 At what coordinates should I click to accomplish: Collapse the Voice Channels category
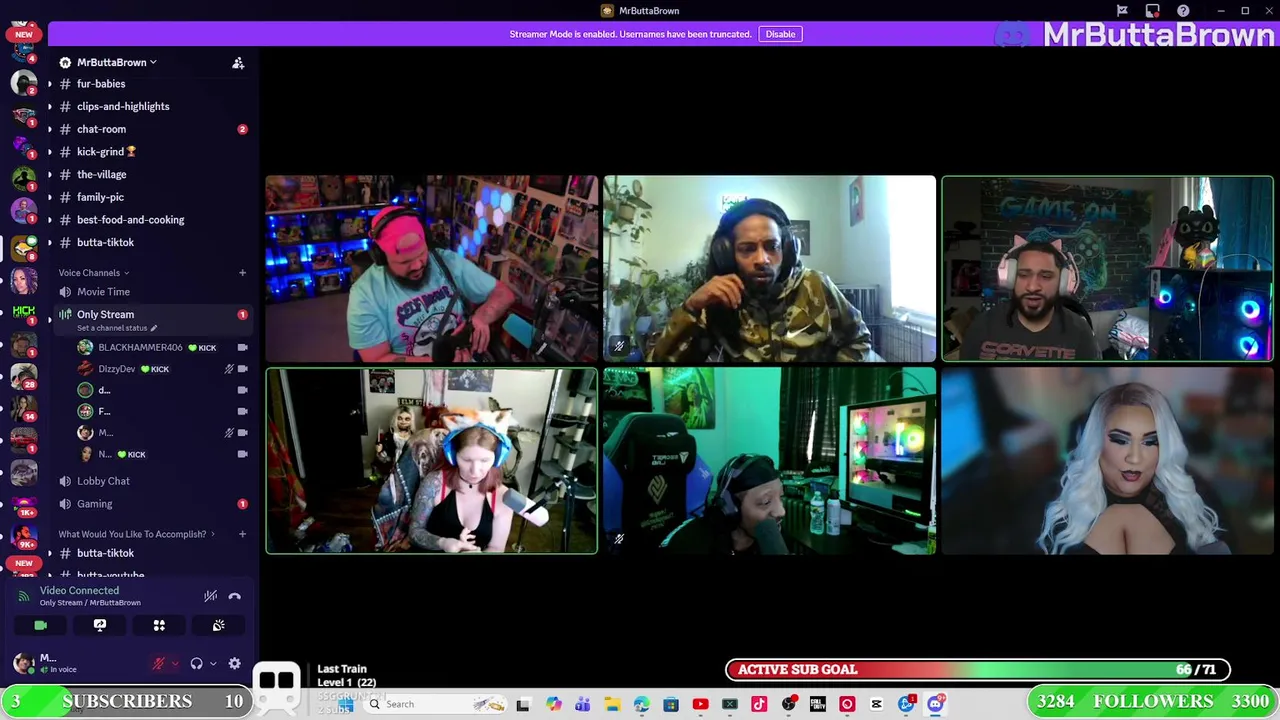pos(93,272)
